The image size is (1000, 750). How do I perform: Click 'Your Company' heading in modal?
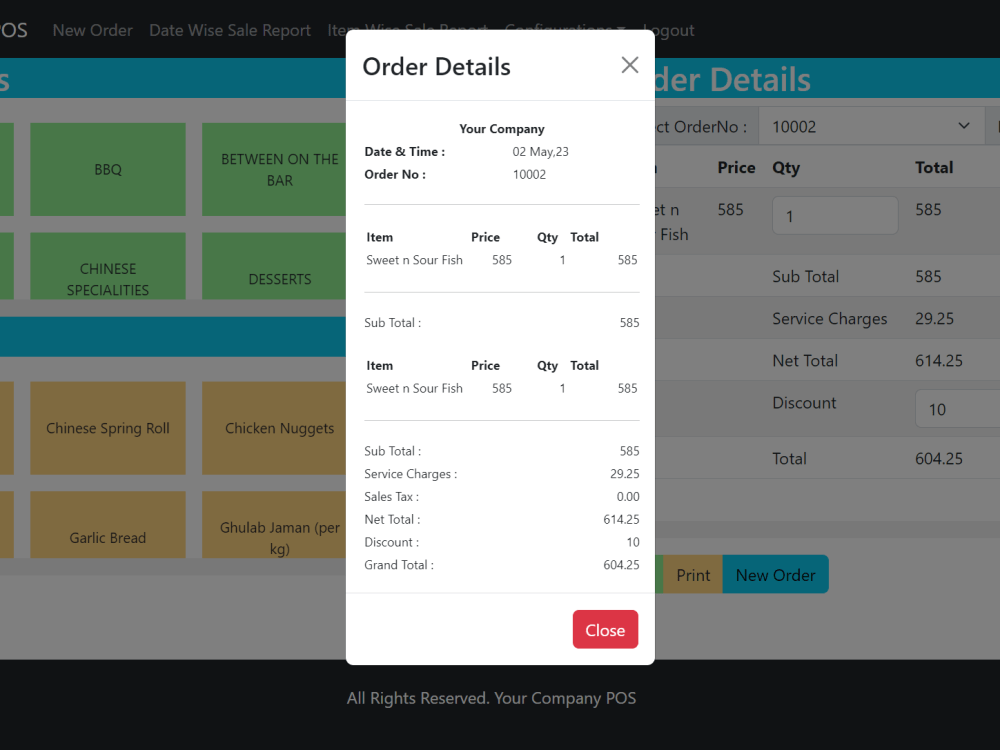502,129
